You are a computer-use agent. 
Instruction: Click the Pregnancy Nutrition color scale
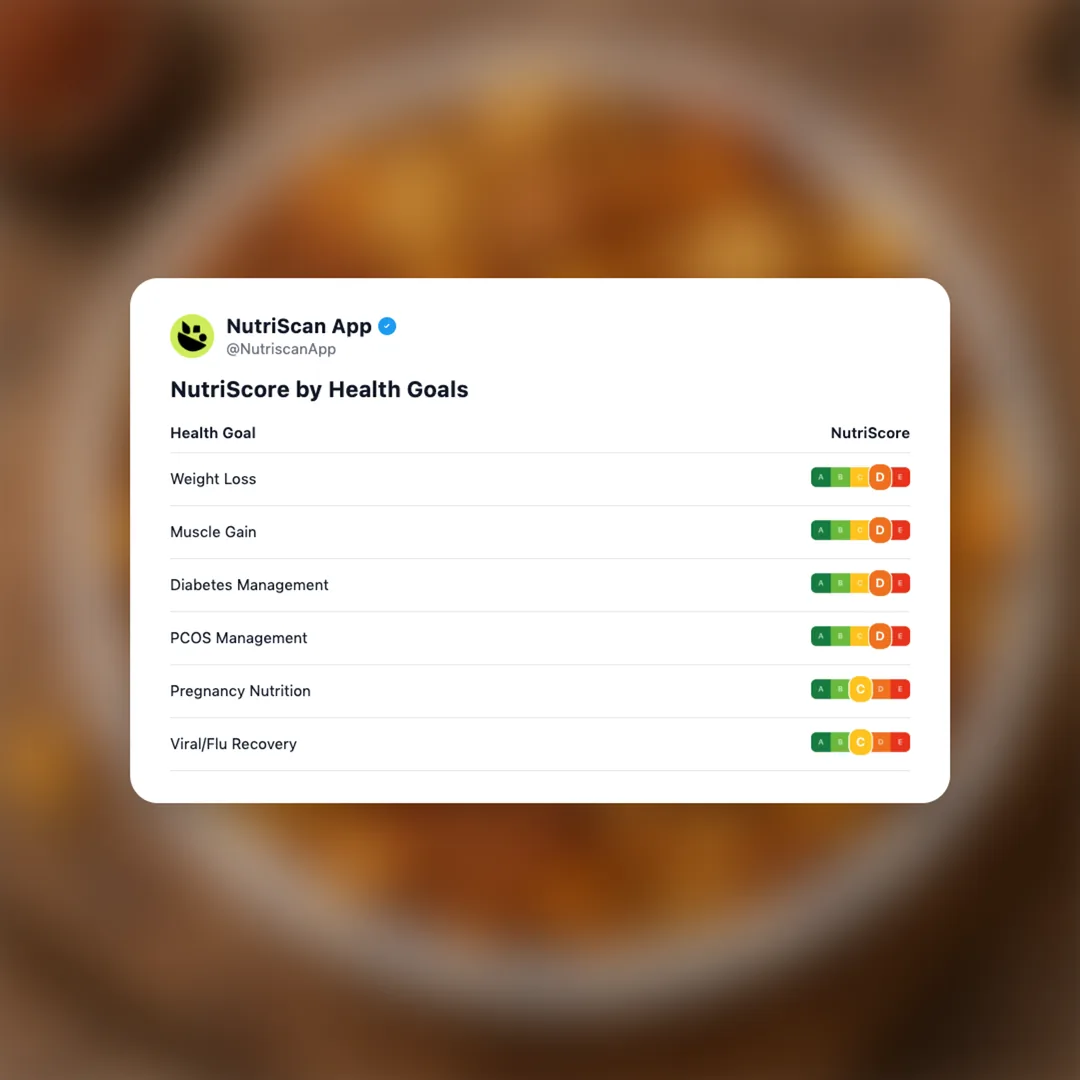pos(860,689)
